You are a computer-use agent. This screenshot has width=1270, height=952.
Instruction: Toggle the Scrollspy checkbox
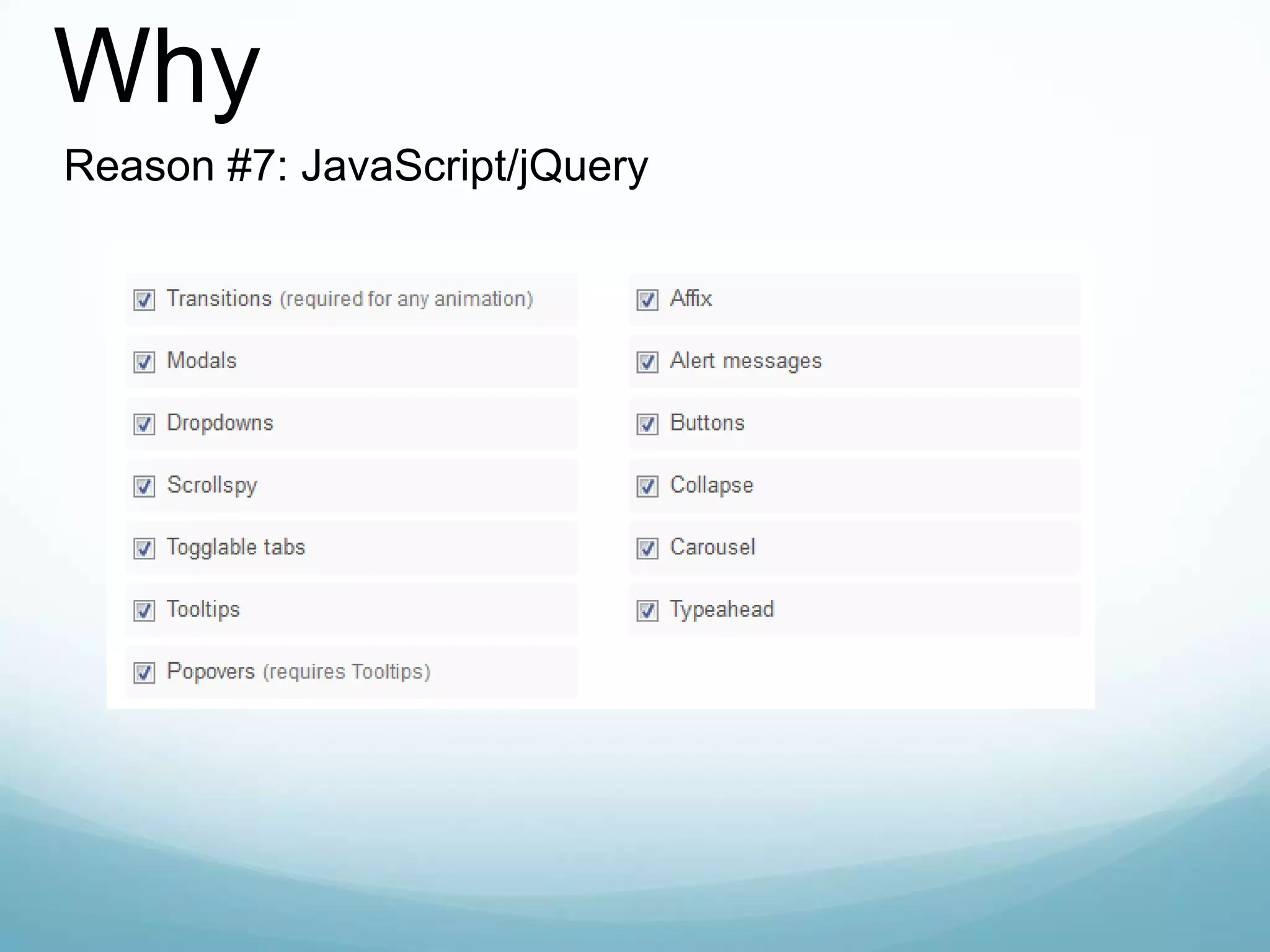point(144,486)
